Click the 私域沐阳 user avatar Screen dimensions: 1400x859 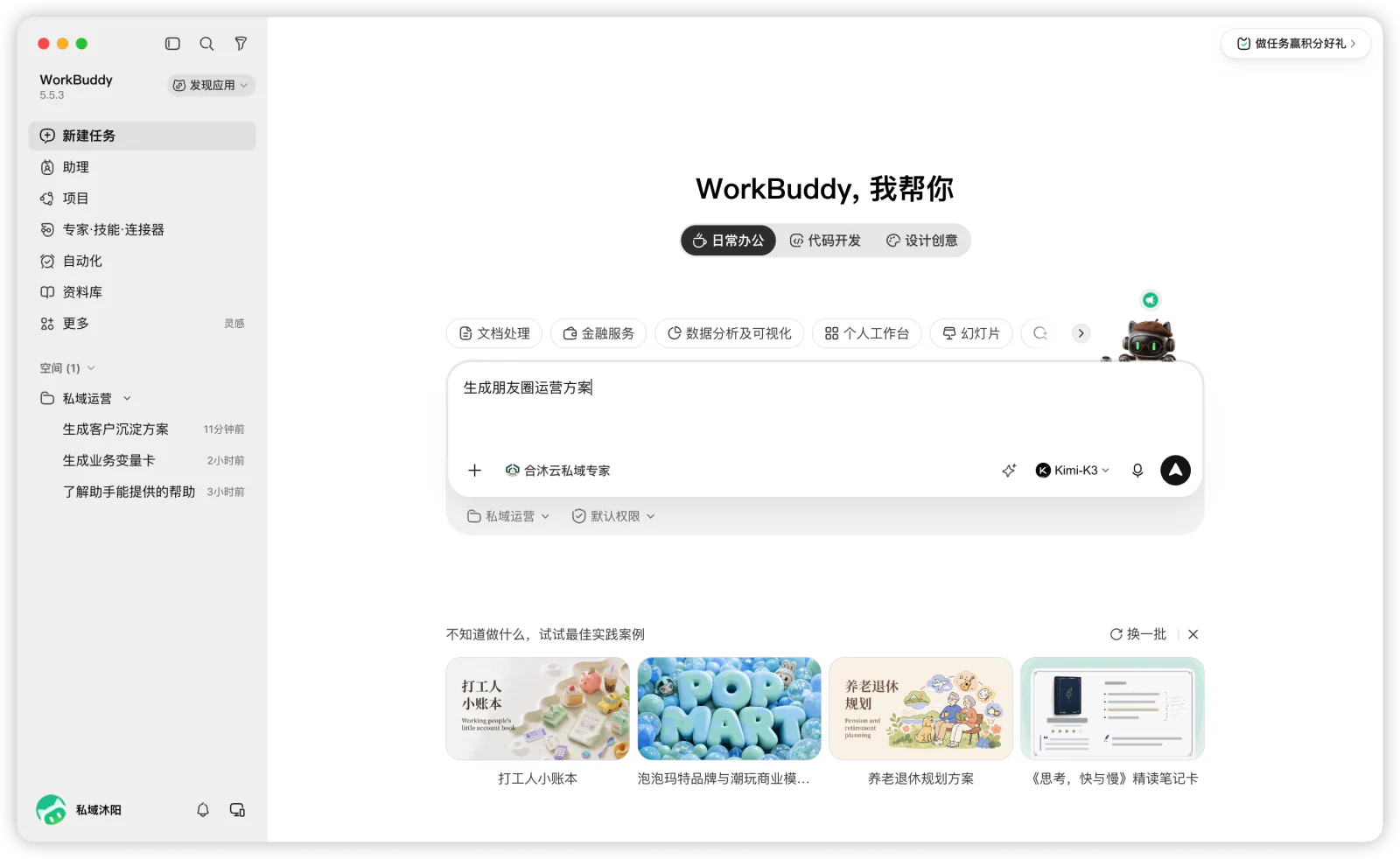tap(51, 810)
